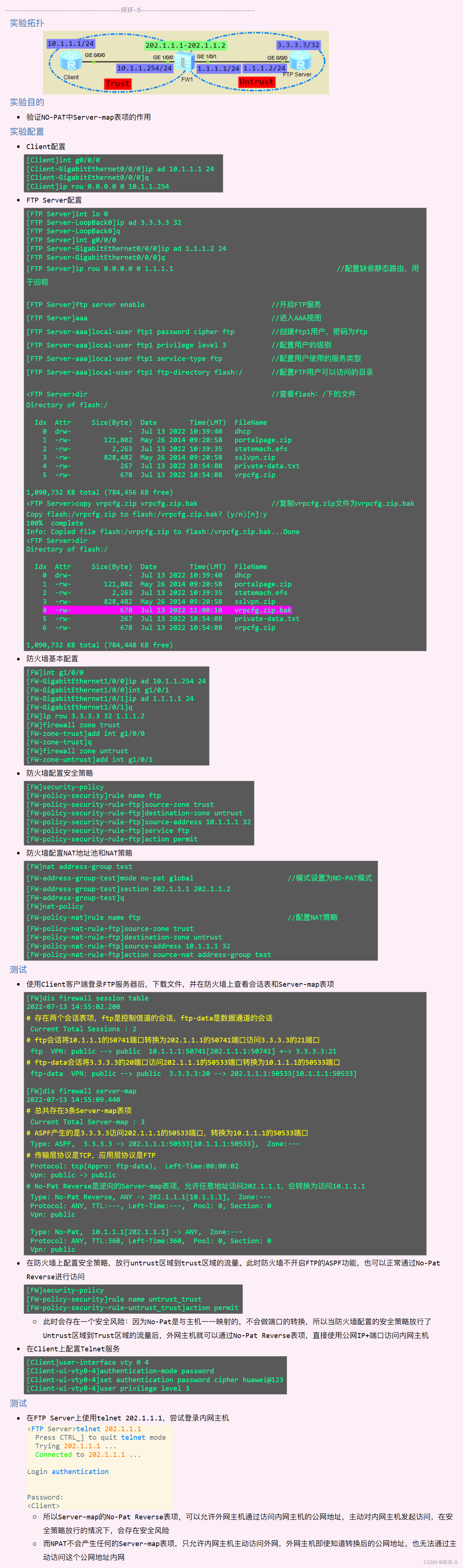The height and width of the screenshot is (1568, 463).
Task: Click the red Trust zone label
Action: pyautogui.click(x=117, y=83)
